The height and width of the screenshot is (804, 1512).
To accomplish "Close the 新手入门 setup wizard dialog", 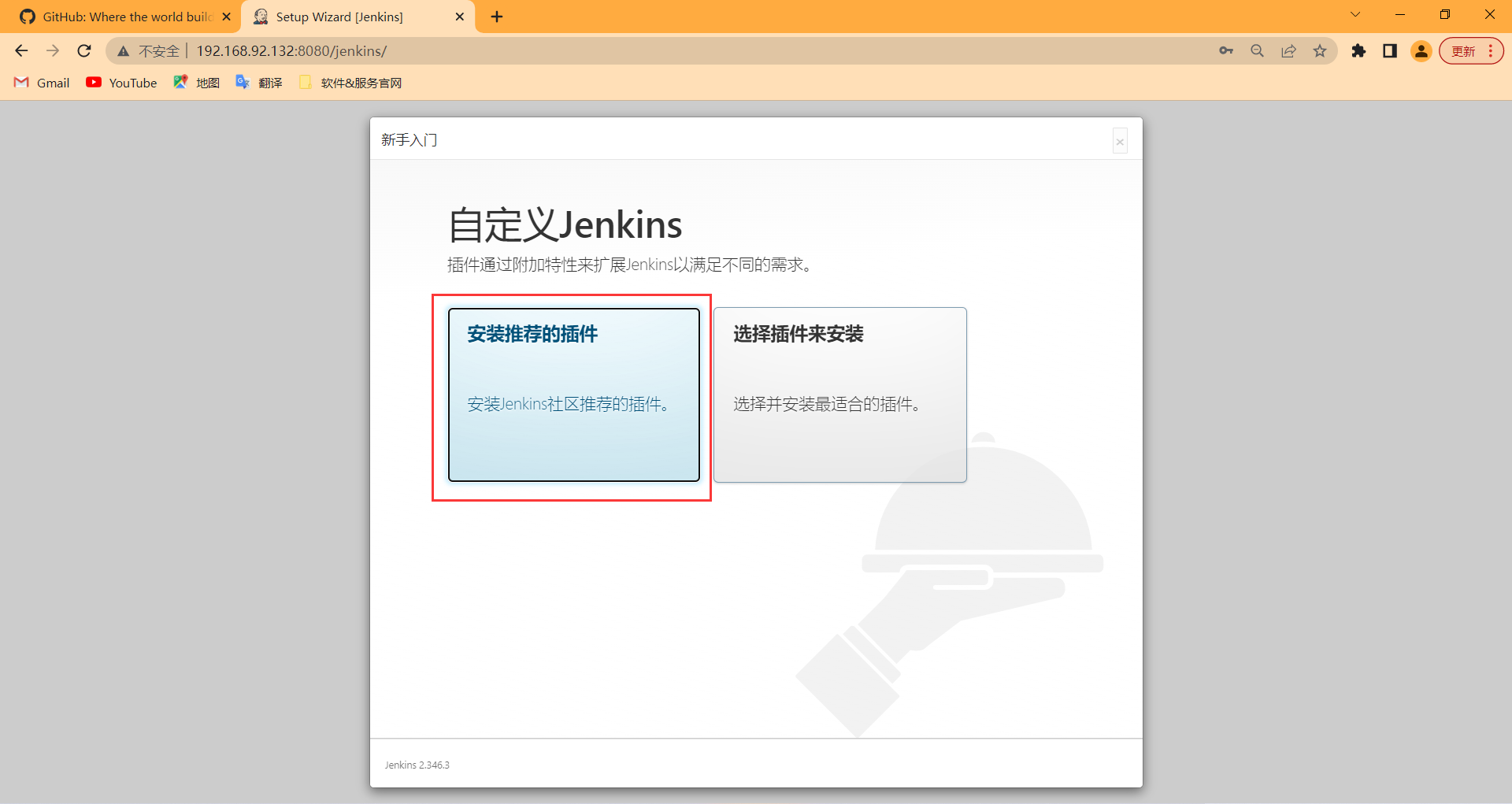I will click(x=1119, y=142).
